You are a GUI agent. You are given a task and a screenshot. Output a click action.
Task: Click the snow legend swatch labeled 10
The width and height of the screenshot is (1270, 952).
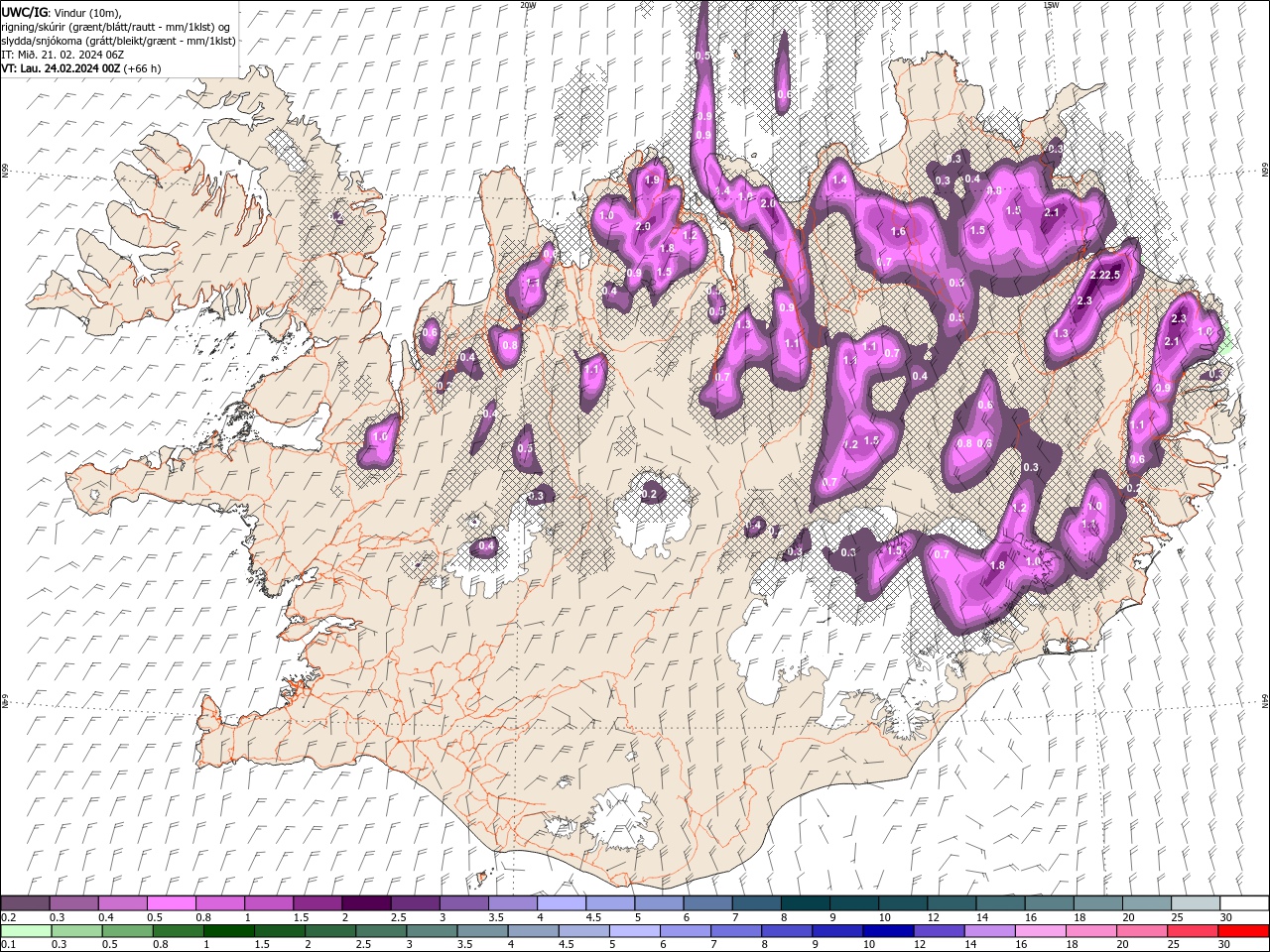(x=901, y=903)
